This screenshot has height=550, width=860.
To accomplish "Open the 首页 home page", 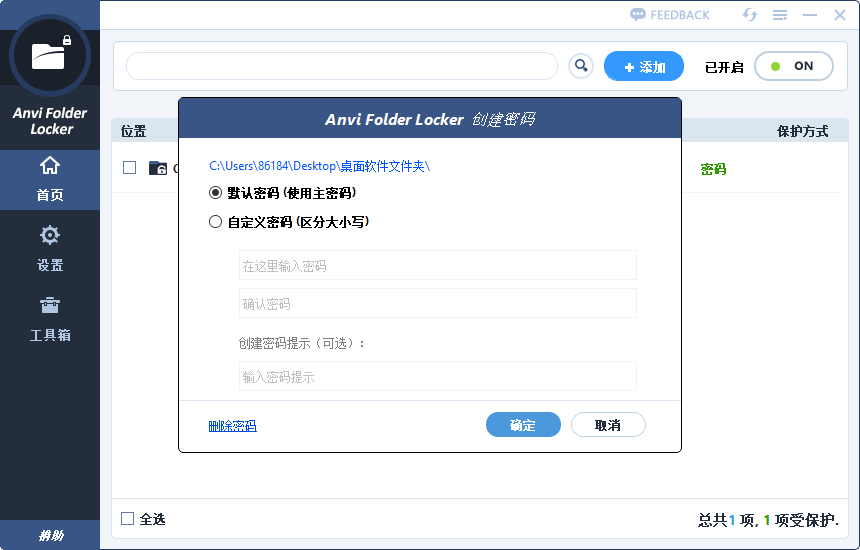I will [x=50, y=179].
